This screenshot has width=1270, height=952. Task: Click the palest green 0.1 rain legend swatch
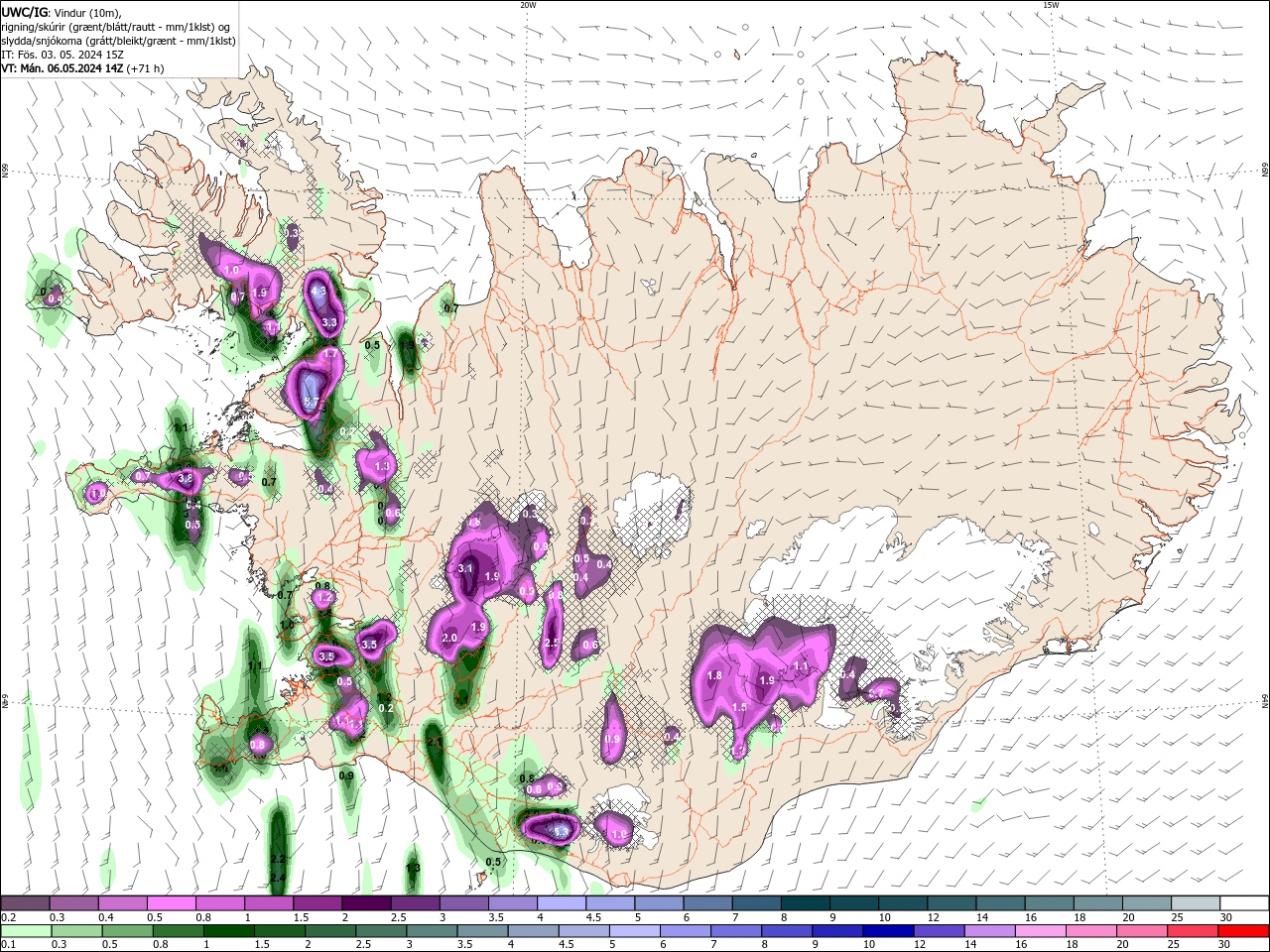(x=26, y=931)
